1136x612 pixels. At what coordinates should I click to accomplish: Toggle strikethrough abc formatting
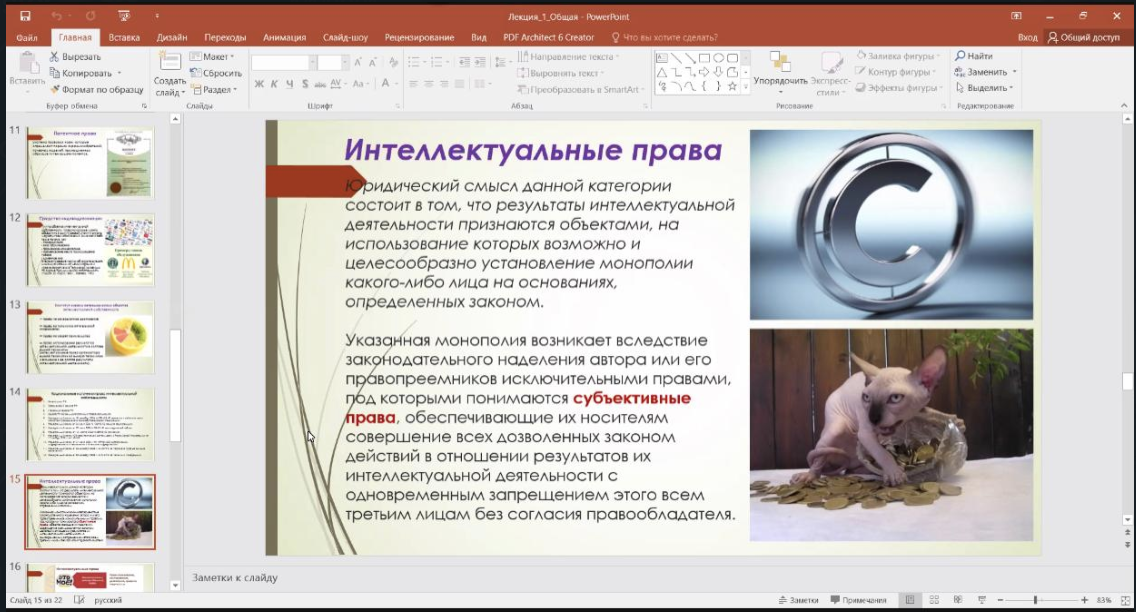tap(320, 84)
